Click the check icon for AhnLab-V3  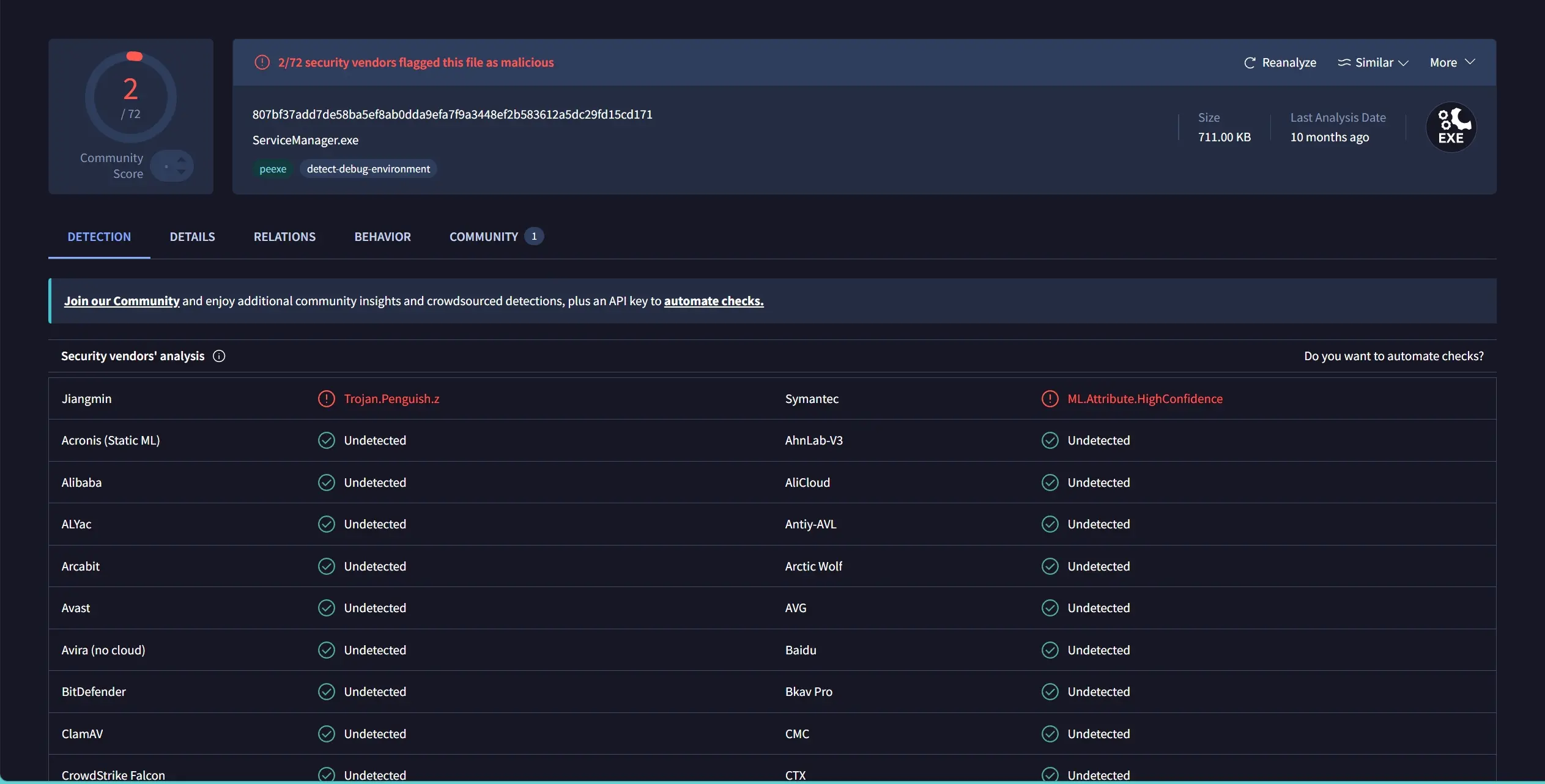pos(1050,440)
